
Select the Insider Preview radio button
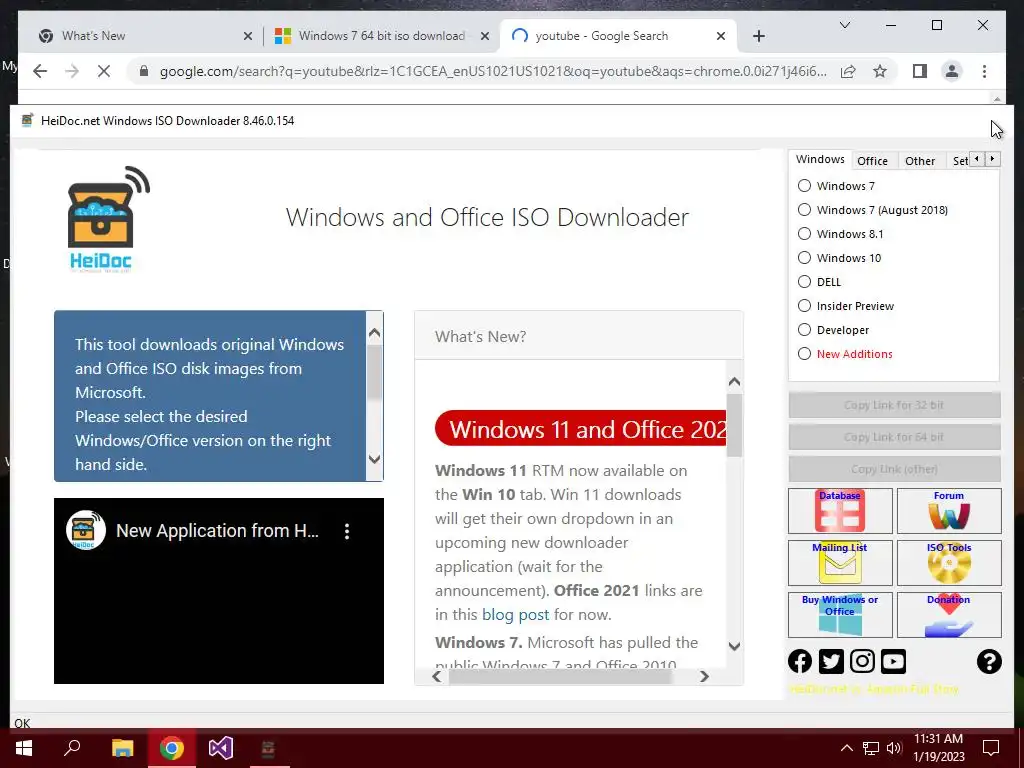tap(805, 306)
